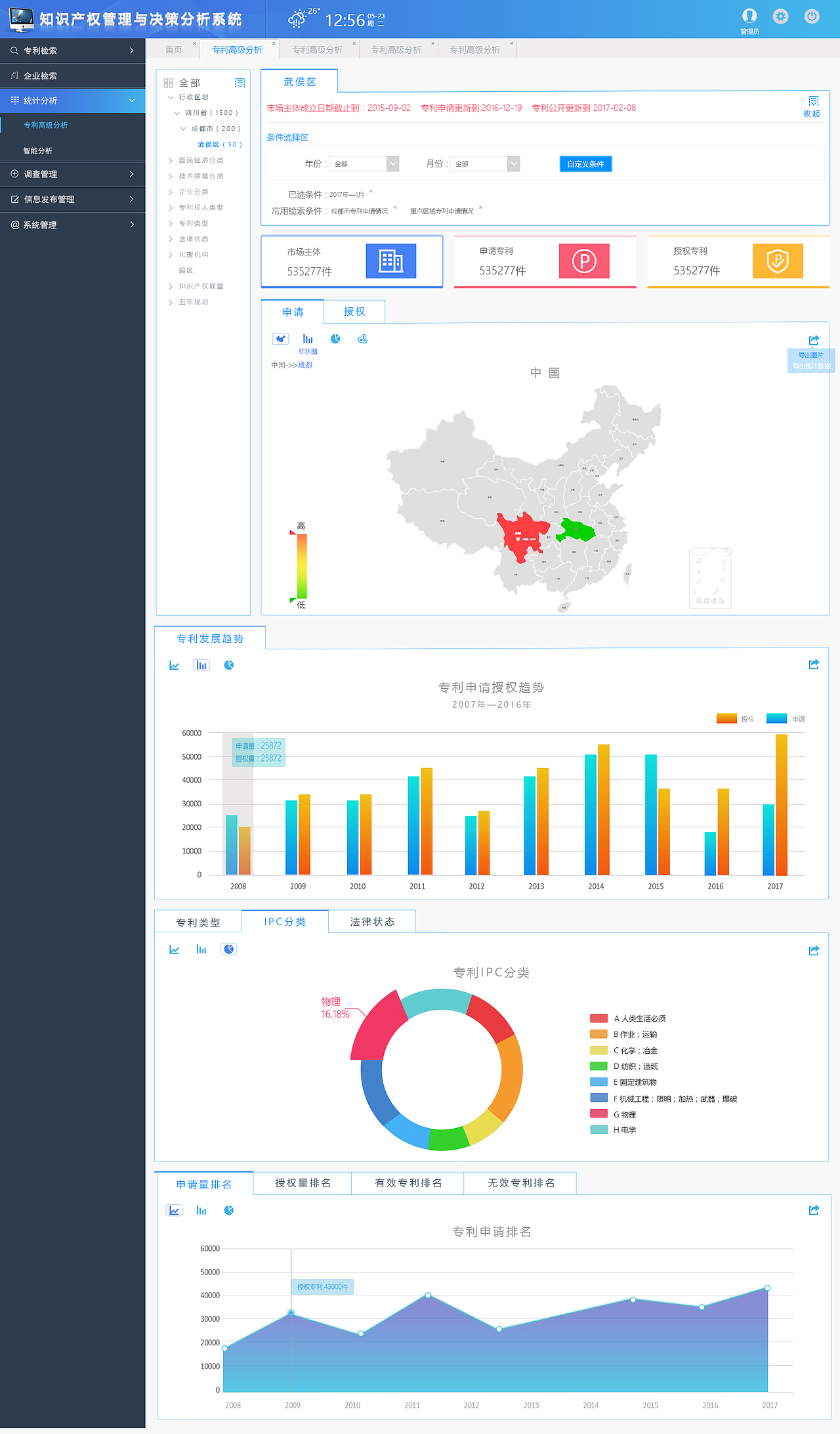
Task: Export the 专利申请排名 chart
Action: pyautogui.click(x=814, y=1210)
